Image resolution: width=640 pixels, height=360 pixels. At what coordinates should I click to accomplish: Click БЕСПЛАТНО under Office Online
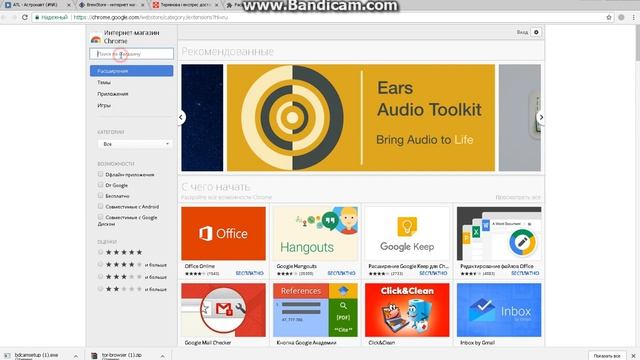(x=249, y=273)
